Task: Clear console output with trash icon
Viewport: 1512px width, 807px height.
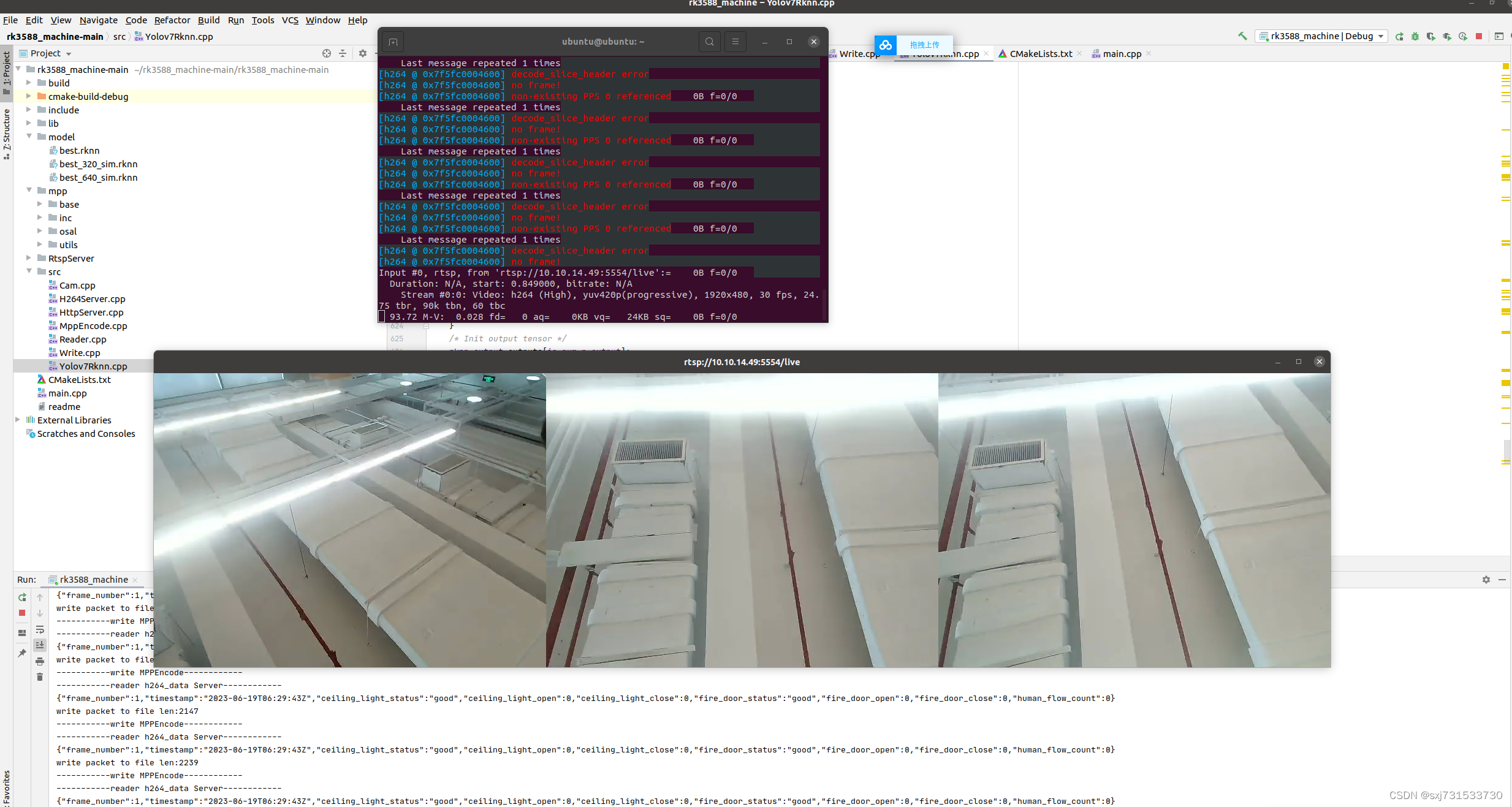Action: coord(40,677)
